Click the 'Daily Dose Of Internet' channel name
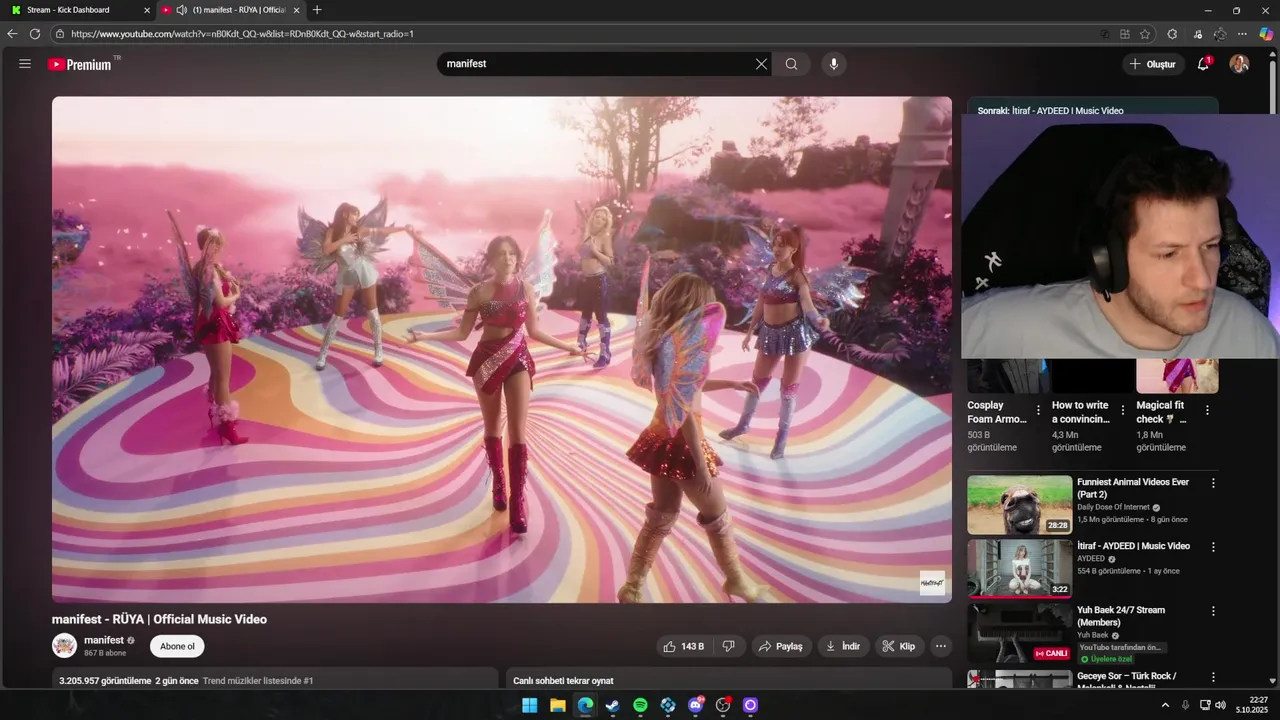Viewport: 1280px width, 720px height. pyautogui.click(x=1113, y=507)
